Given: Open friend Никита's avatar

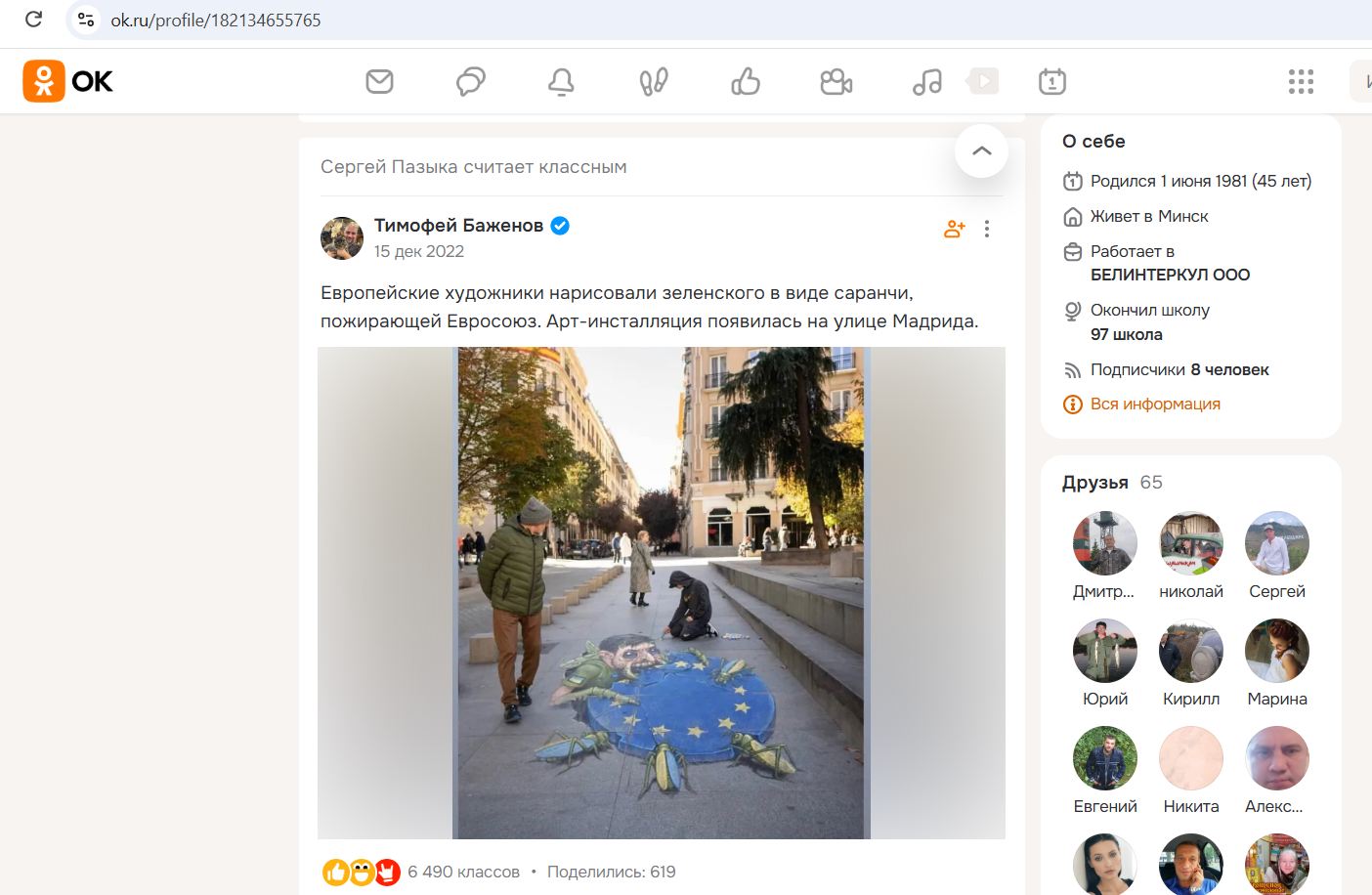Looking at the screenshot, I should point(1191,758).
